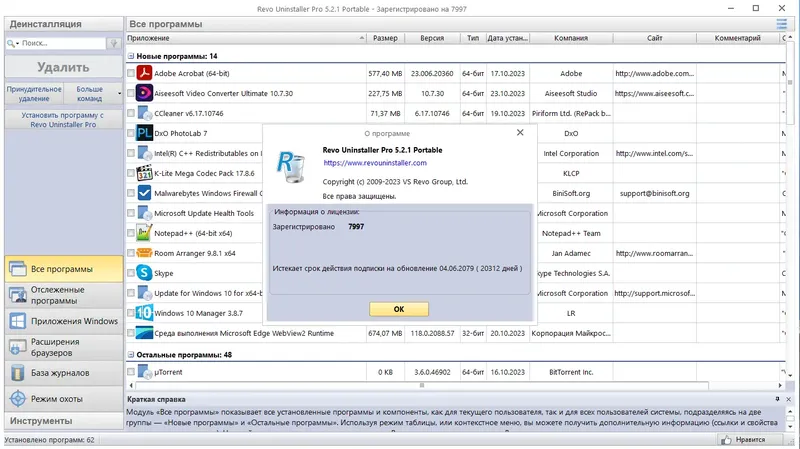Close the Краткая справка help panel

[788, 399]
